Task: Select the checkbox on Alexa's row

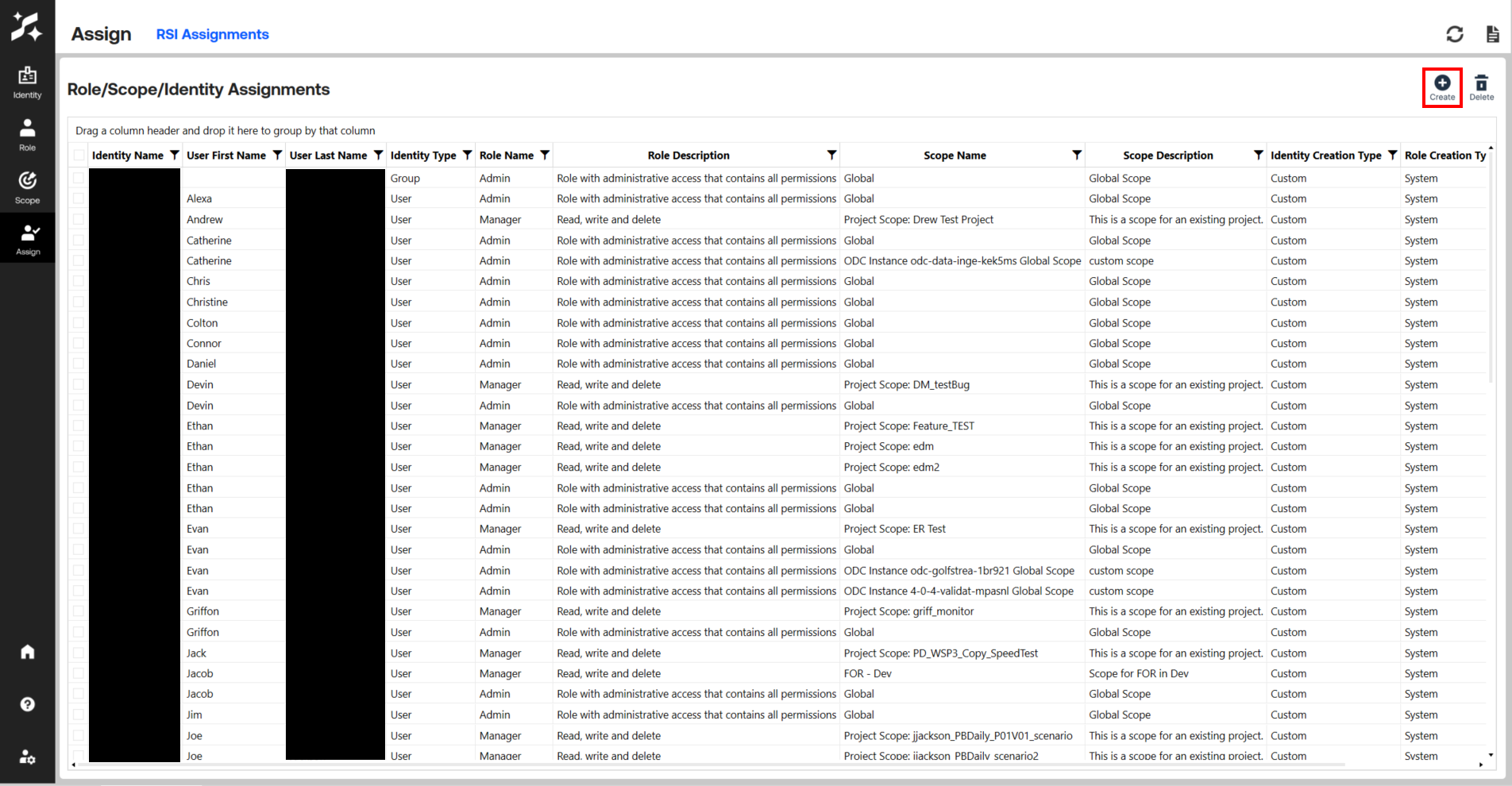Action: 79,198
